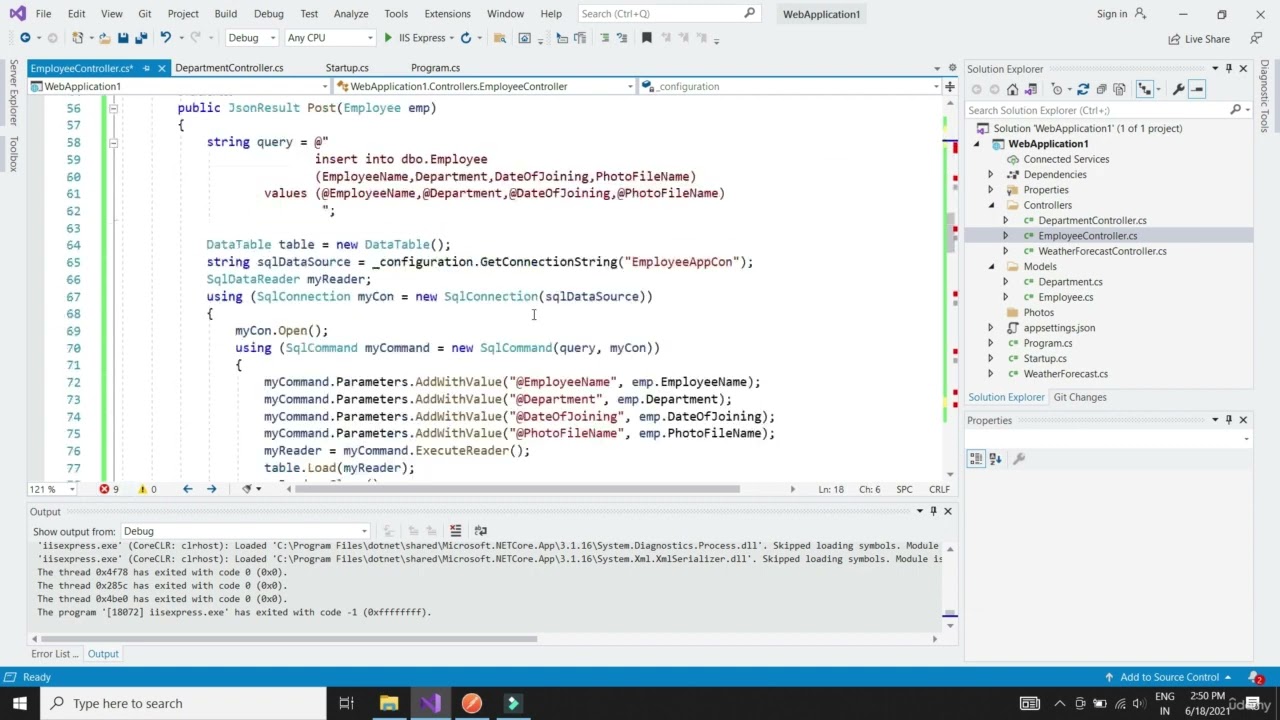The image size is (1280, 720).
Task: Toggle the Preview Selected Items button
Action: click(1197, 90)
